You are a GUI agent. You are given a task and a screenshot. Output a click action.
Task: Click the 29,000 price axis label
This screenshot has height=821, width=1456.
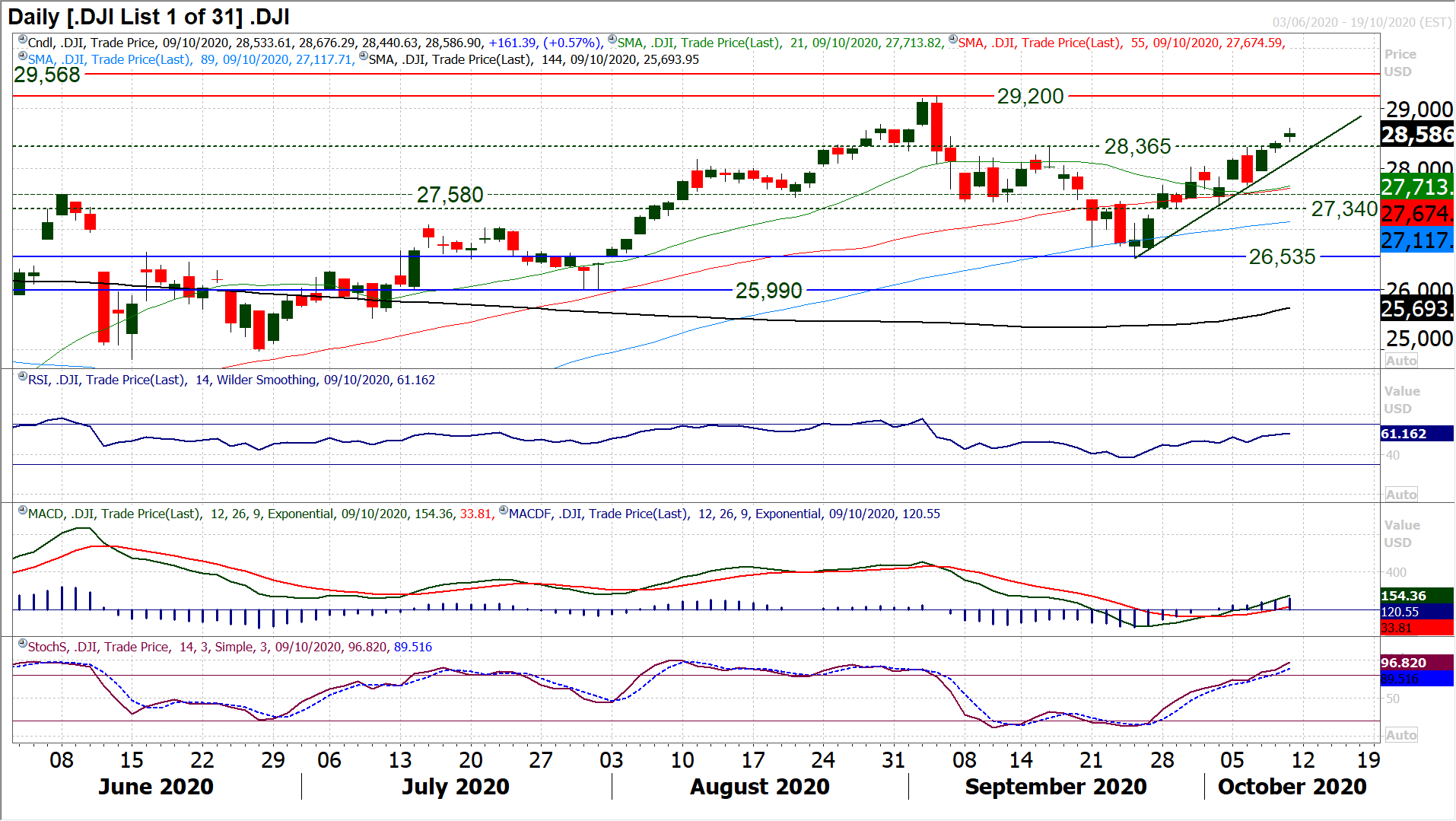coord(1419,110)
